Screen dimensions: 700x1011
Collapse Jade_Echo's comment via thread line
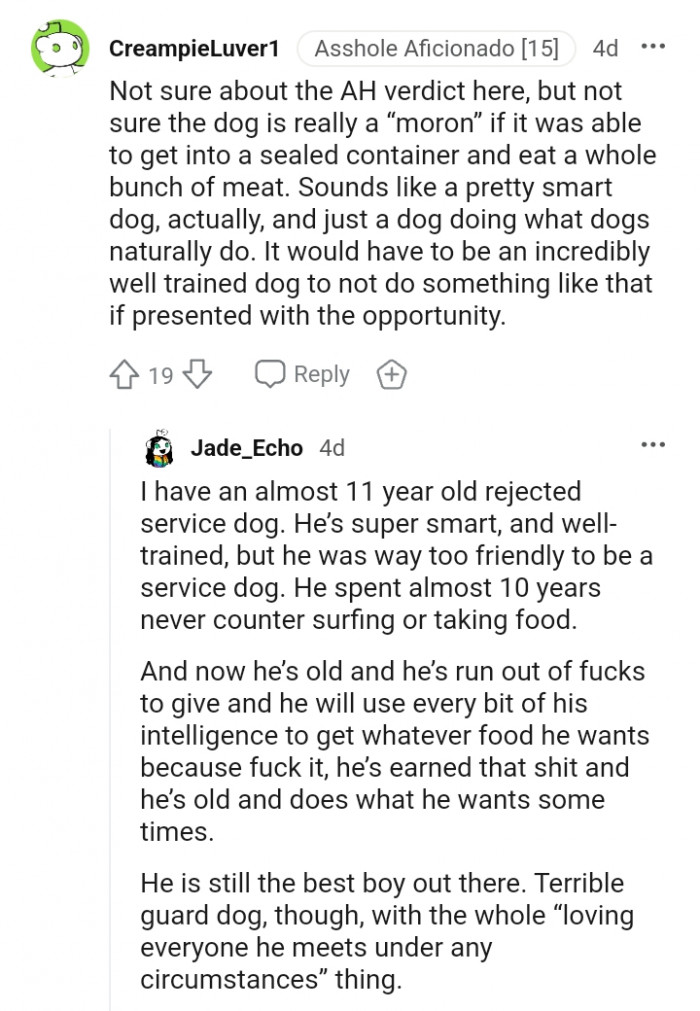pos(108,700)
